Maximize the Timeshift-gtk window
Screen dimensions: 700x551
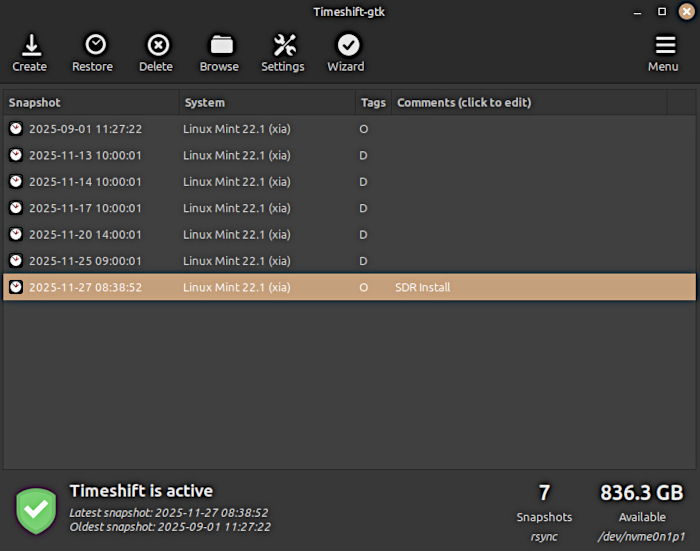(661, 11)
